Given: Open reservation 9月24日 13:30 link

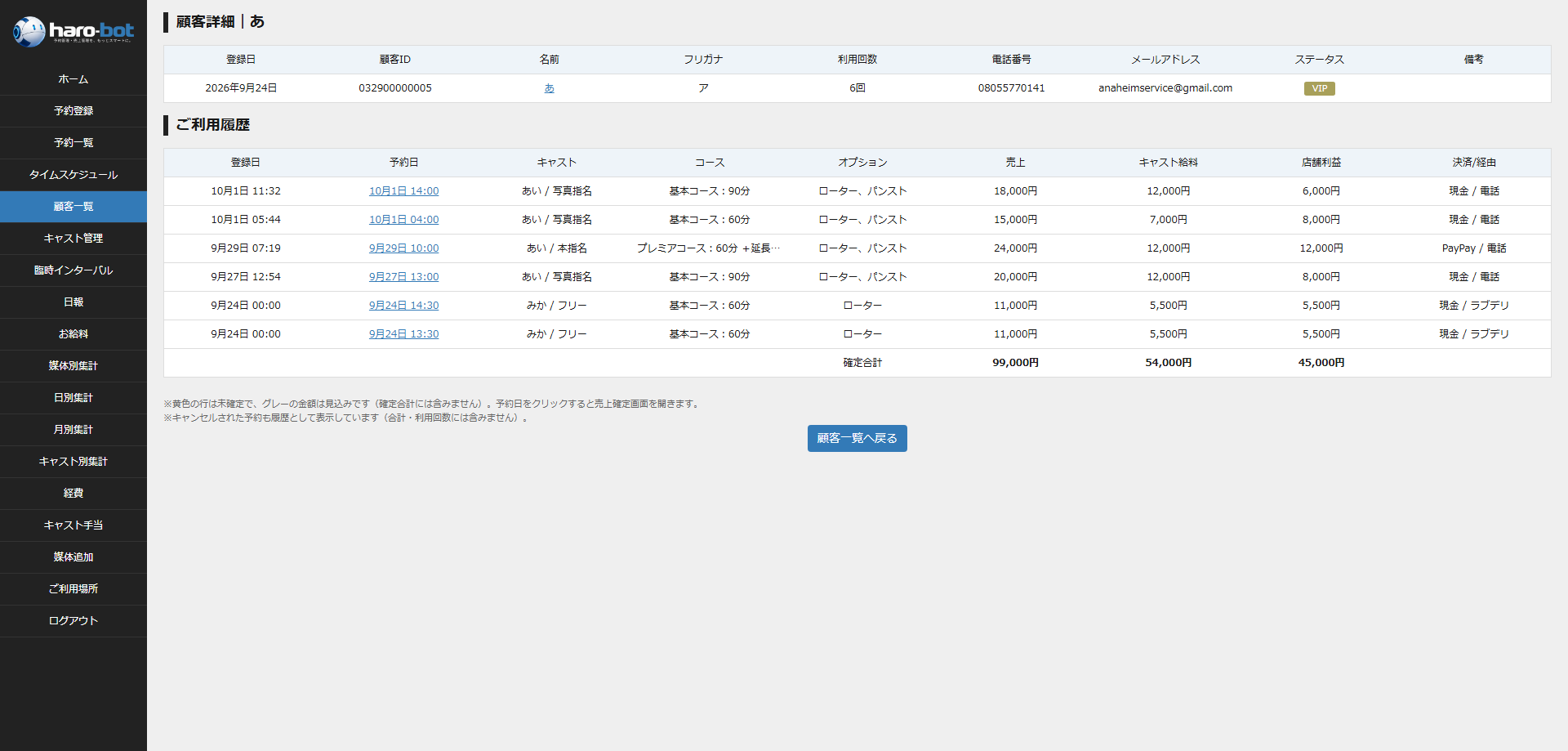Looking at the screenshot, I should [x=403, y=334].
